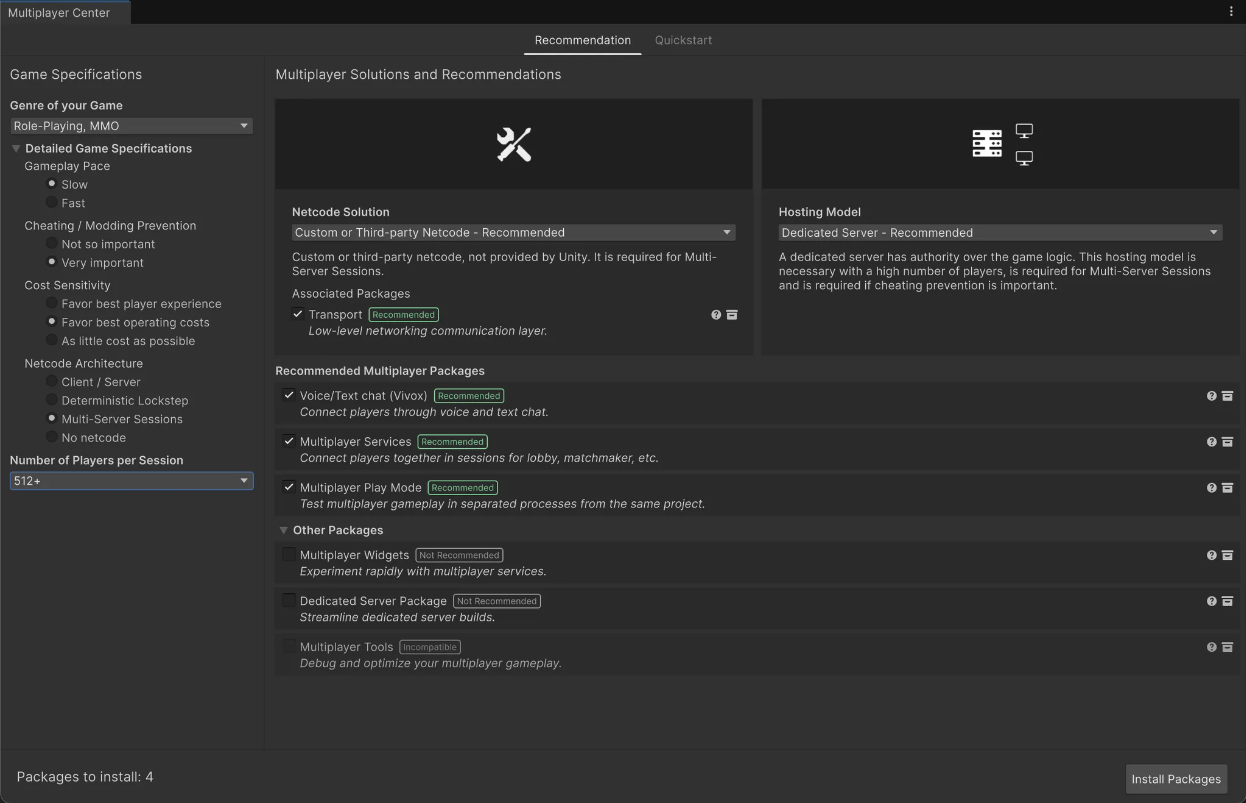Screen dimensions: 1246x803
Task: Open Transport in Package Manager via its icon
Action: (x=731, y=314)
